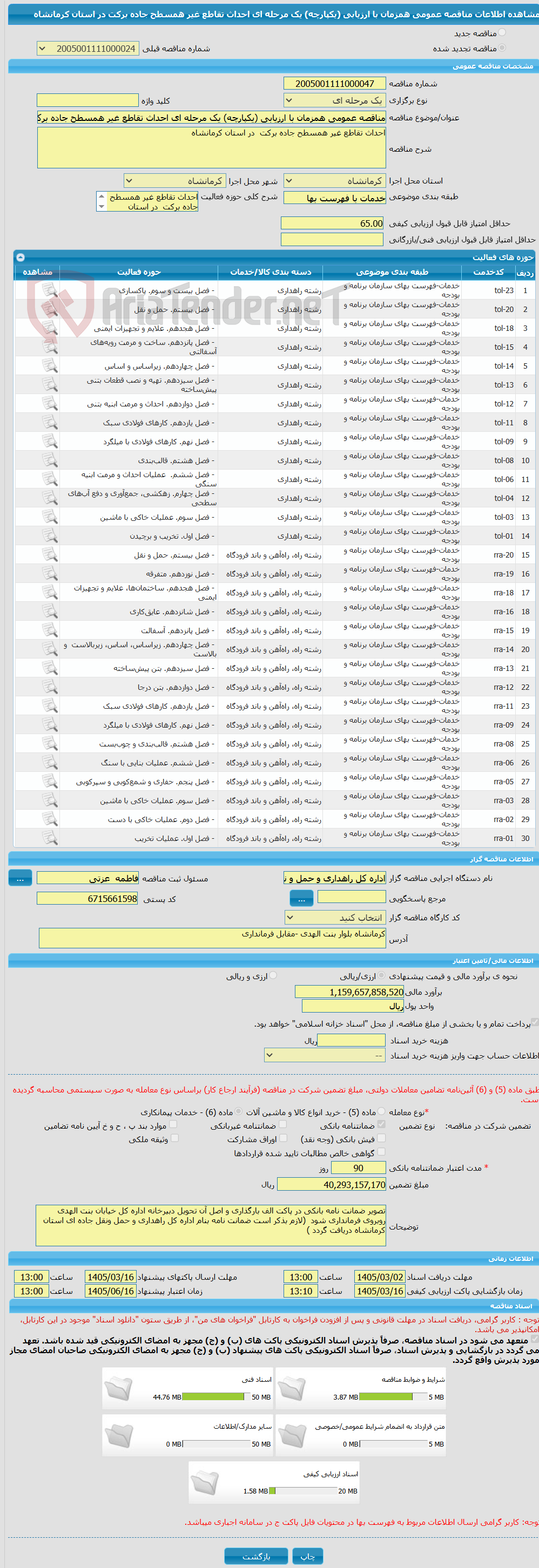Click ellipsis button next to مسئول ثبت مناقصه
Screen dimensions: 539x1568
20,878
